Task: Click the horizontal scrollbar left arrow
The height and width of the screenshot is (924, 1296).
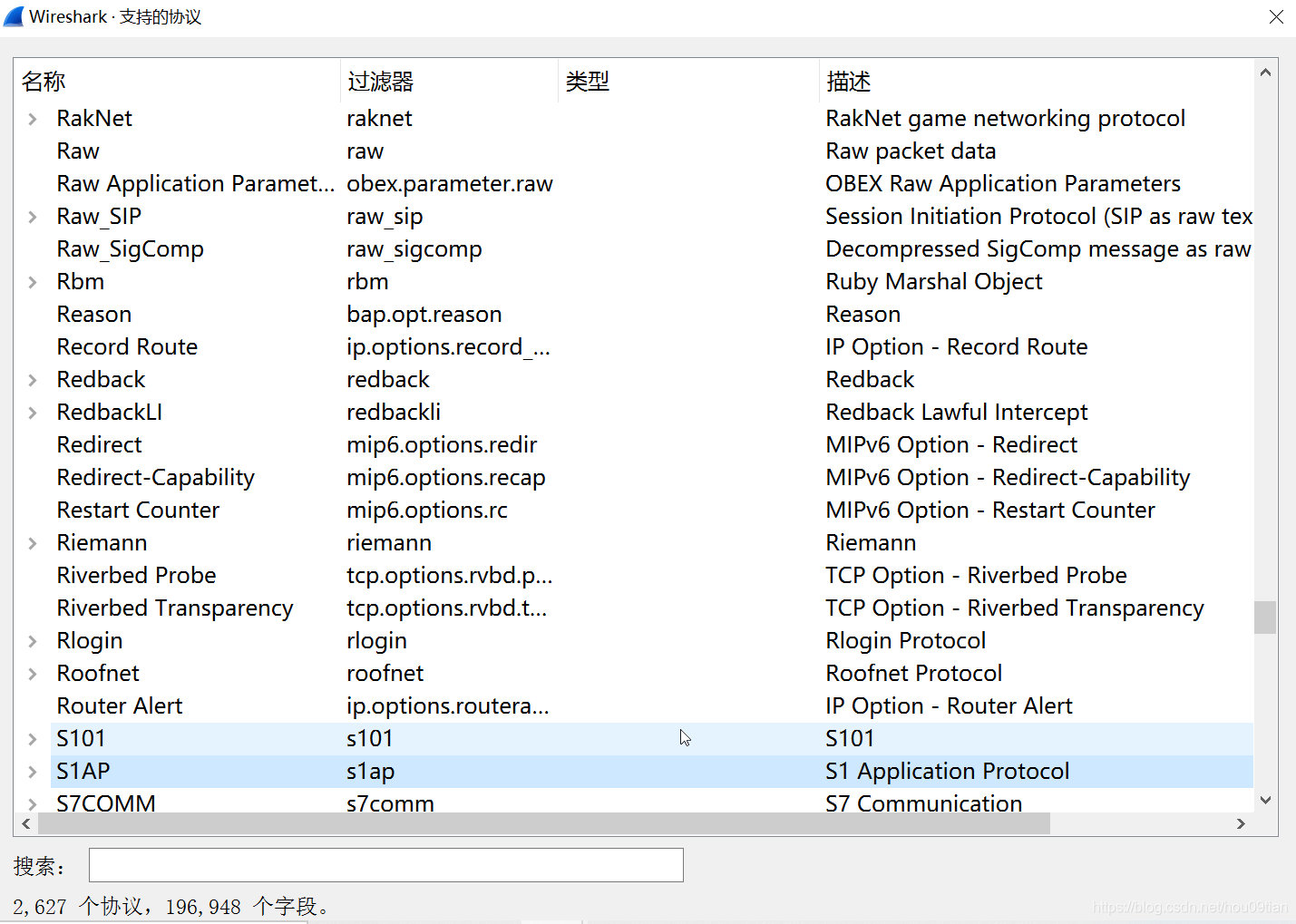Action: point(26,823)
